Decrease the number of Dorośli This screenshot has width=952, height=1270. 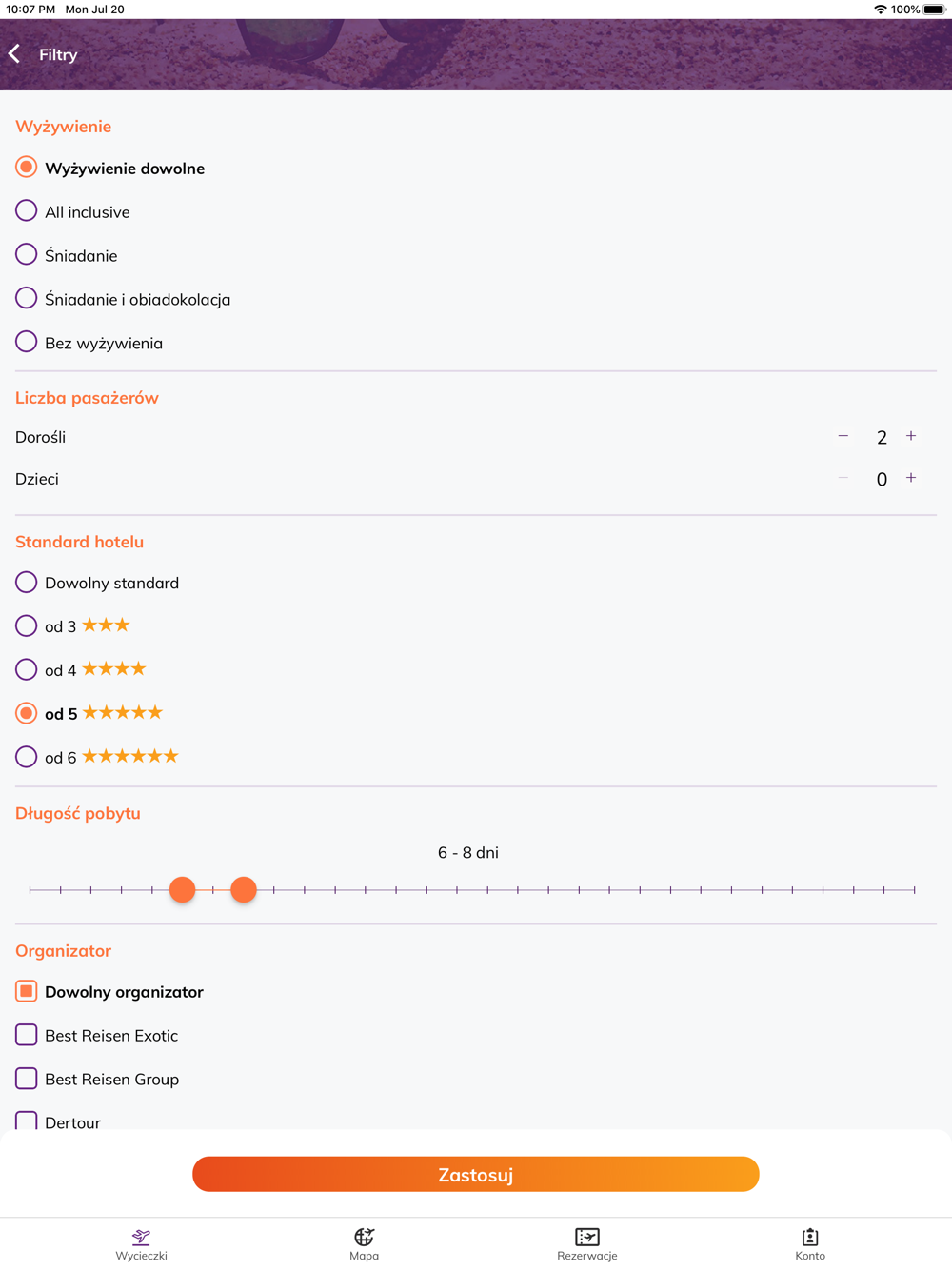tap(843, 436)
